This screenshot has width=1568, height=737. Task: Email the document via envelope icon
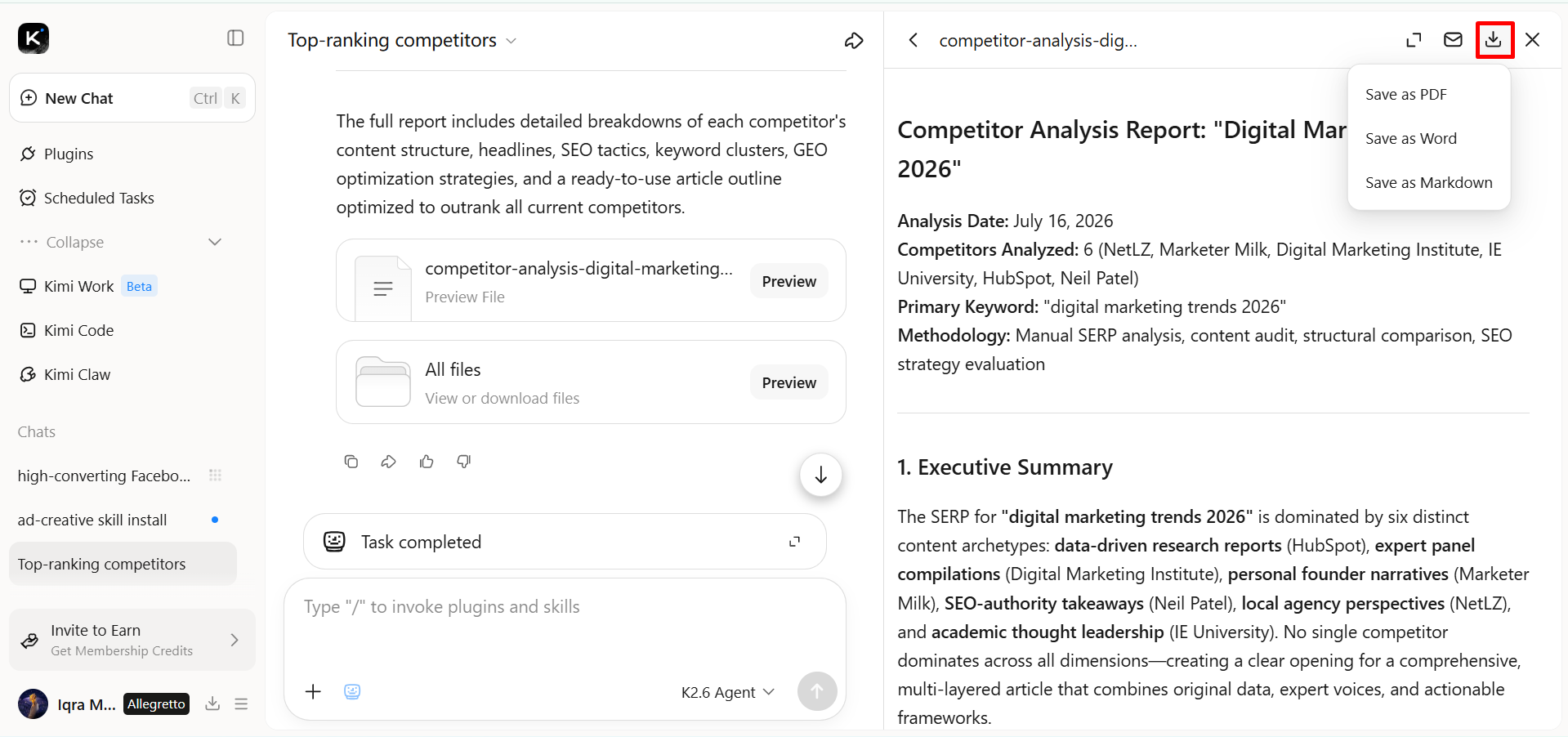coord(1453,40)
